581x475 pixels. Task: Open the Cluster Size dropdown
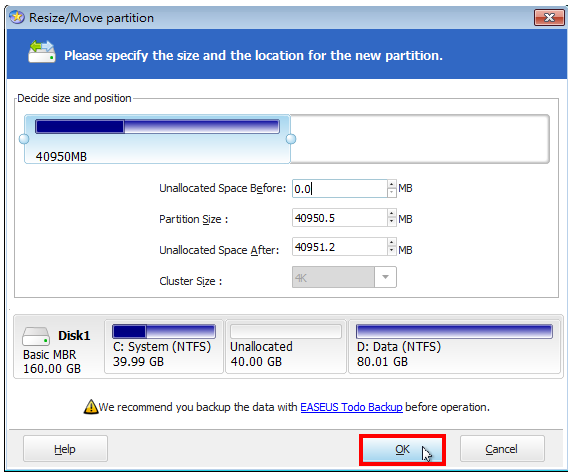tap(385, 277)
